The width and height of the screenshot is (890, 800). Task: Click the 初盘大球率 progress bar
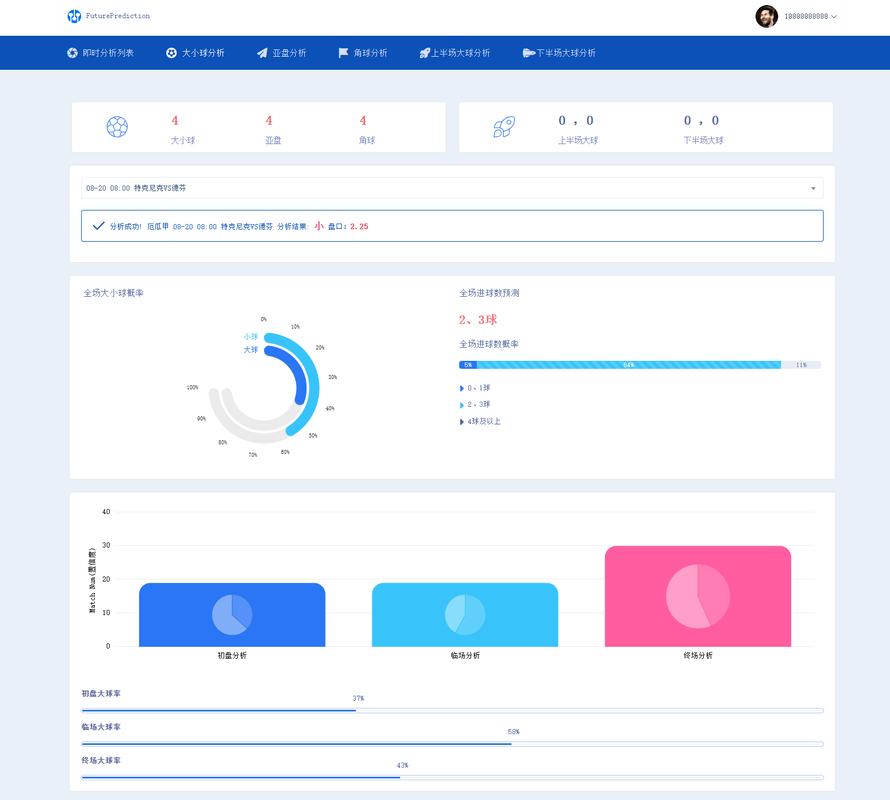(452, 710)
